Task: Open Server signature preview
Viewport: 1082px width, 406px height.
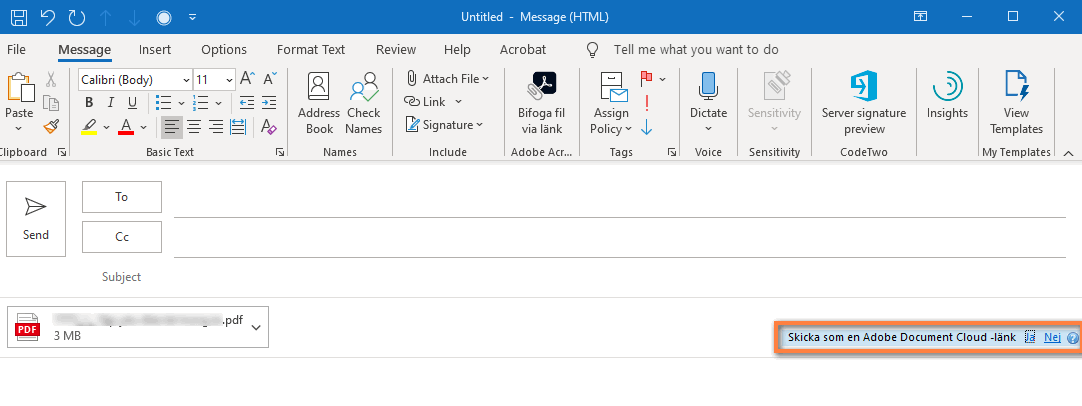Action: pyautogui.click(x=864, y=104)
